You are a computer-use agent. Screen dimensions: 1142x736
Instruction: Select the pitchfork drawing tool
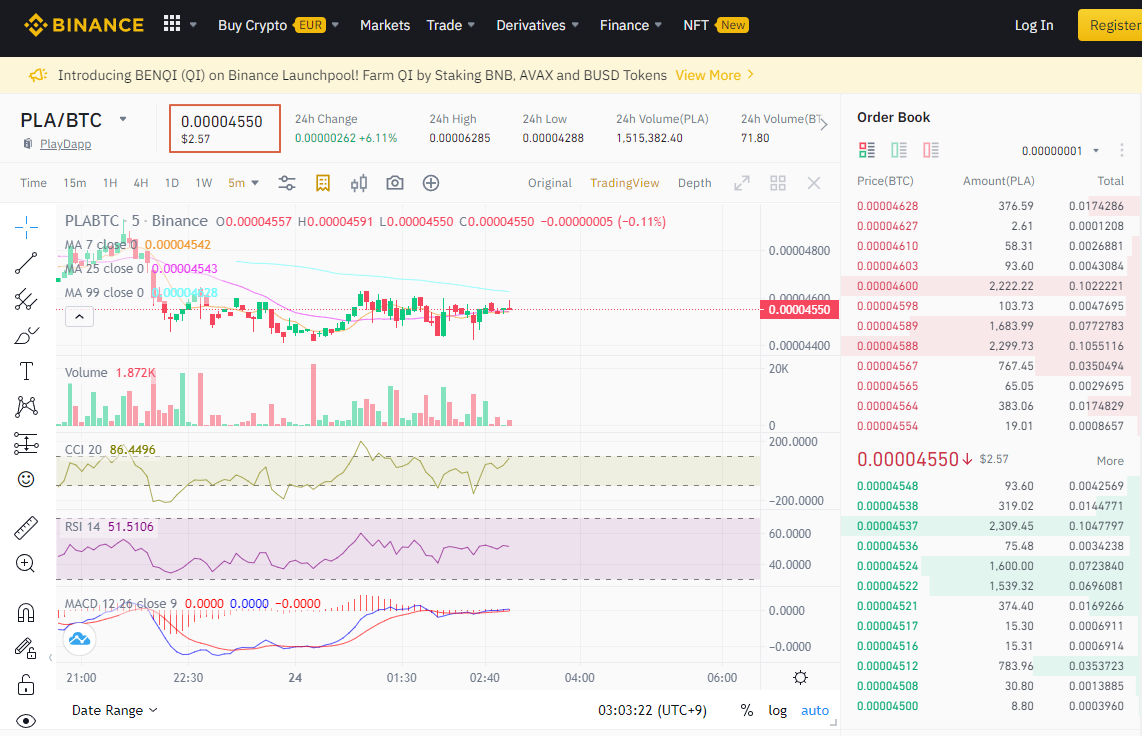point(26,299)
